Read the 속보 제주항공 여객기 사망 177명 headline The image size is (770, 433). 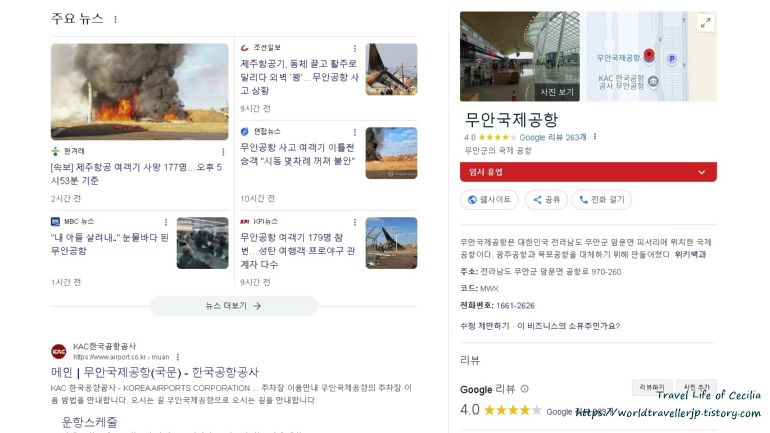(136, 174)
